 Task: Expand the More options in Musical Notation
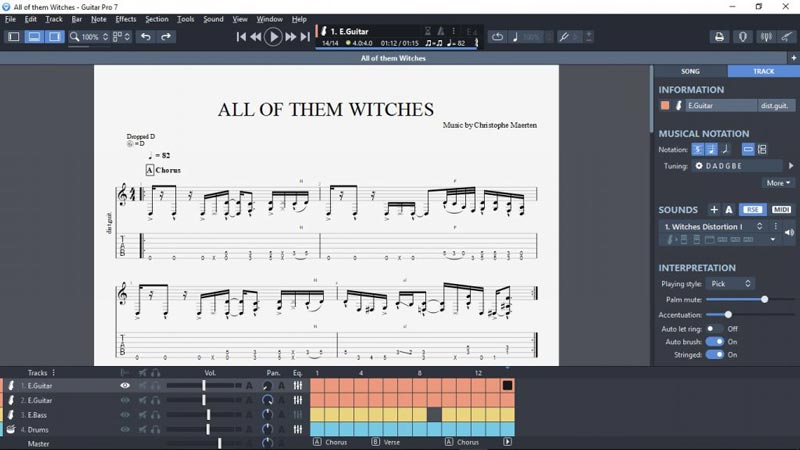coord(778,183)
